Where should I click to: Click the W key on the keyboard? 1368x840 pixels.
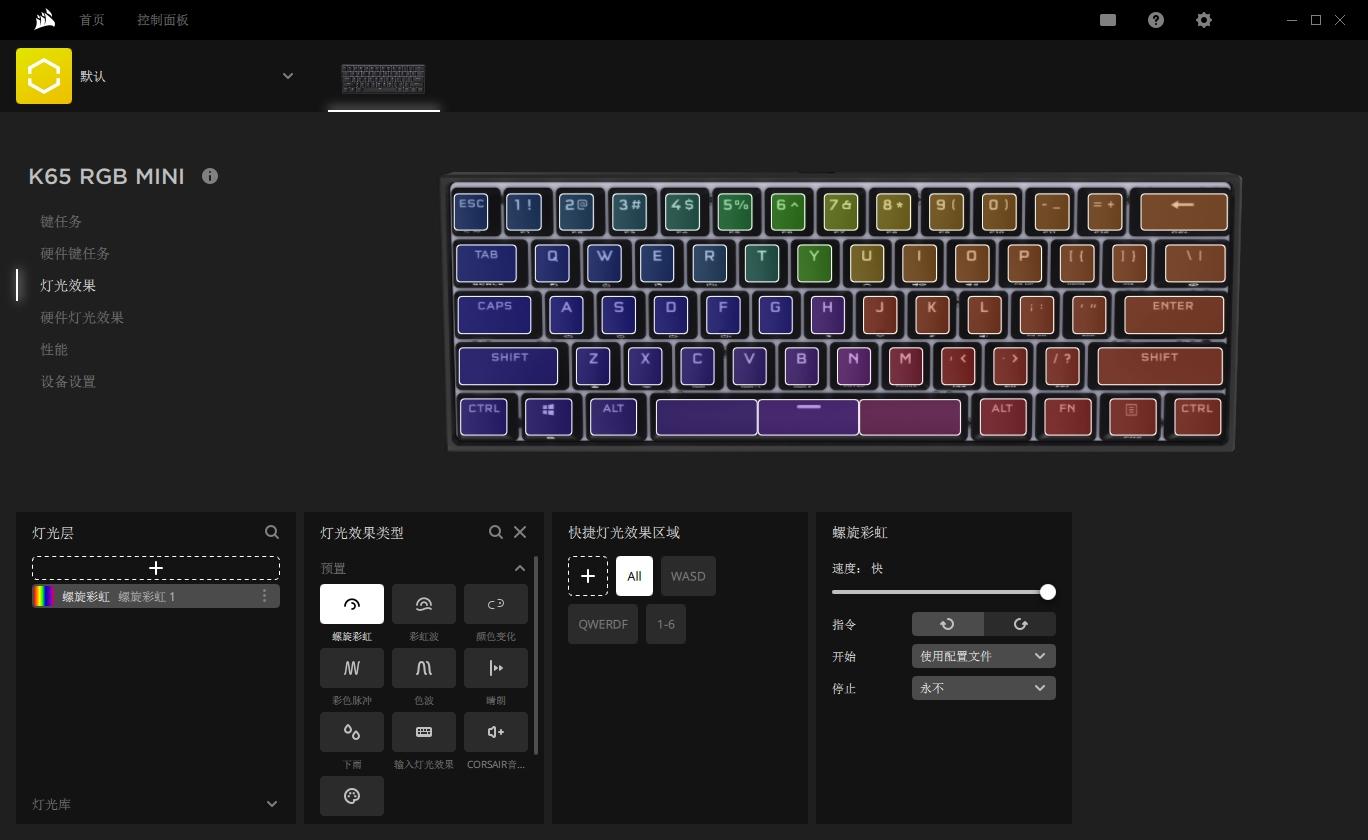coord(604,263)
